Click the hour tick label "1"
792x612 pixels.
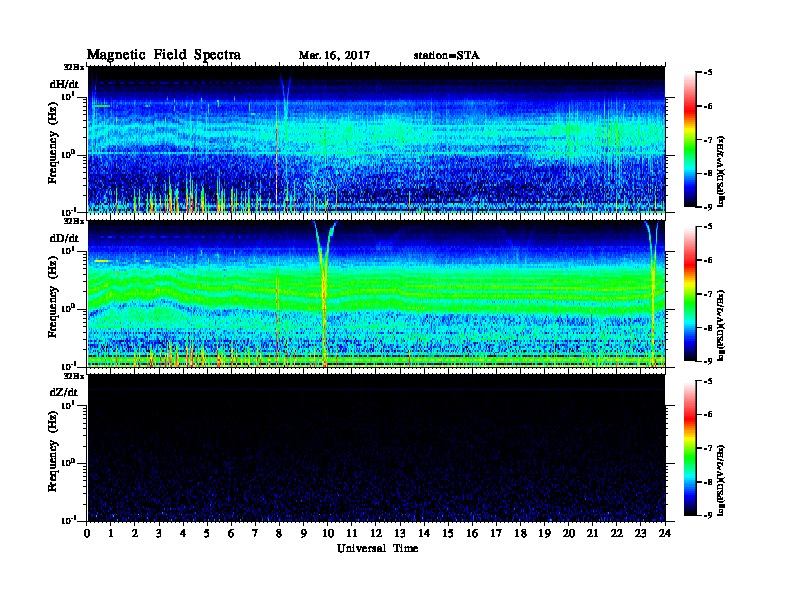pyautogui.click(x=111, y=533)
